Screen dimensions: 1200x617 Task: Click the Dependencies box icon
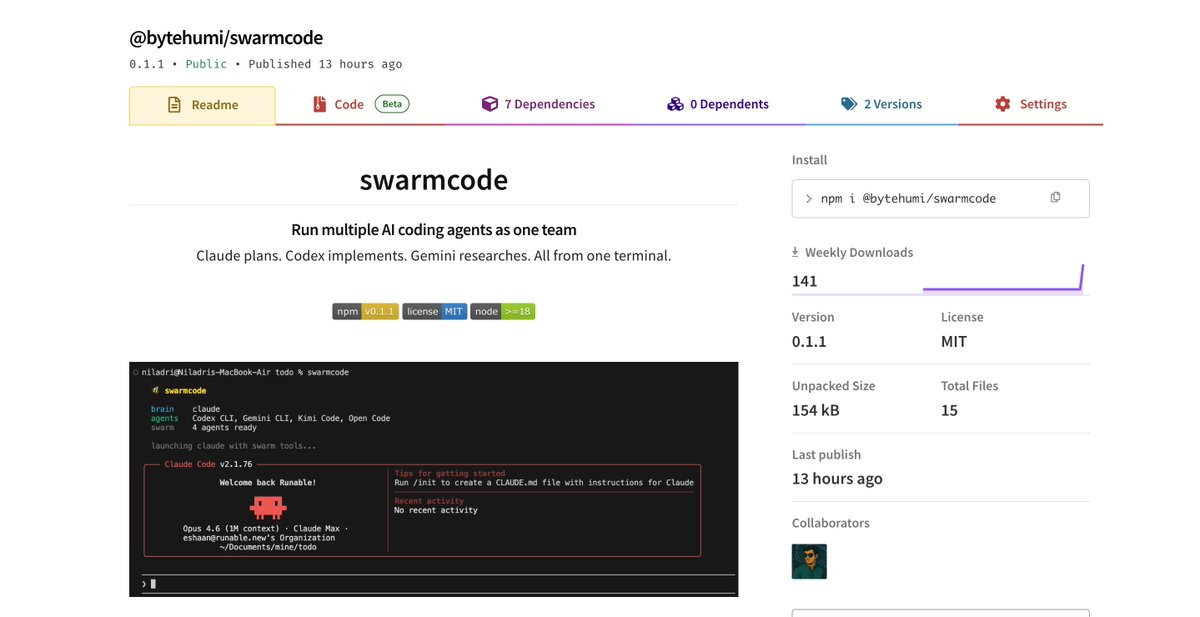489,104
